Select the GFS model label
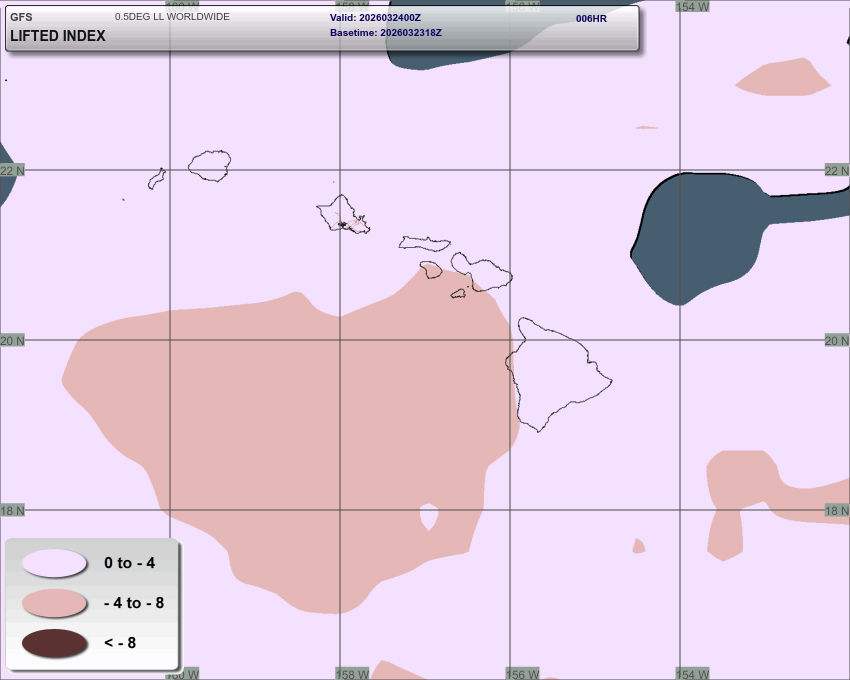The height and width of the screenshot is (680, 850). point(21,17)
